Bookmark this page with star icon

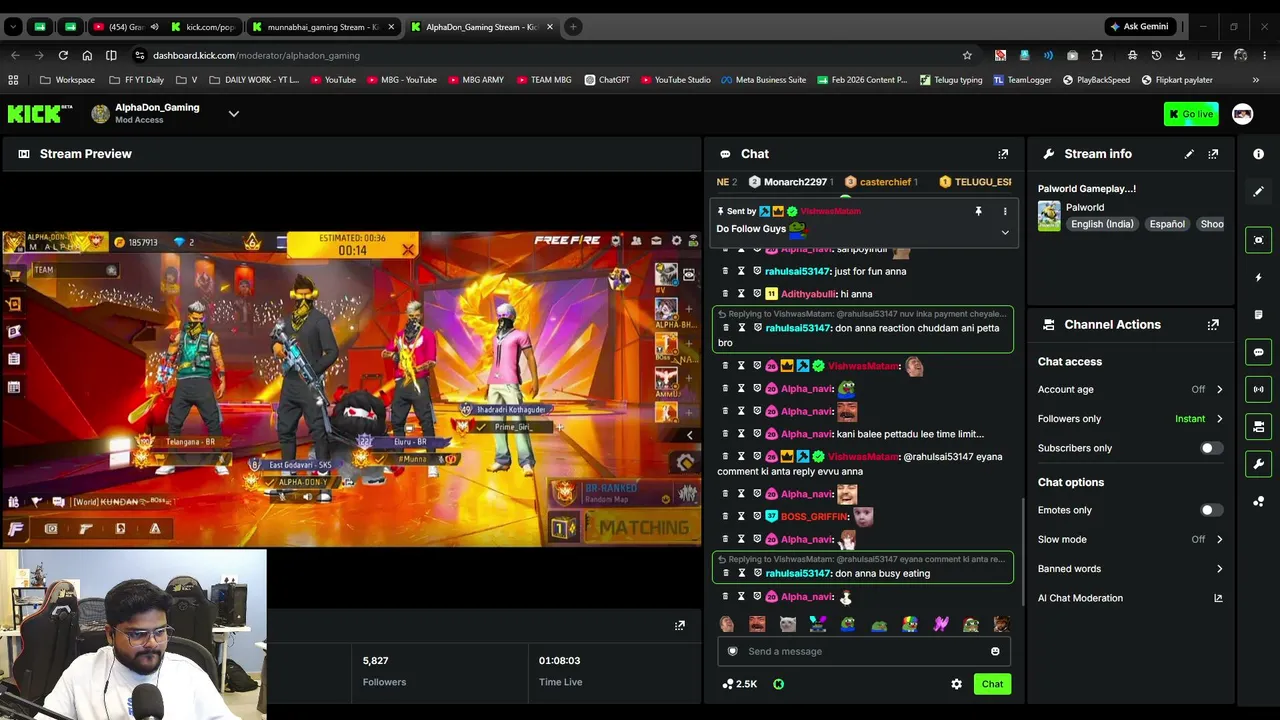[x=967, y=55]
